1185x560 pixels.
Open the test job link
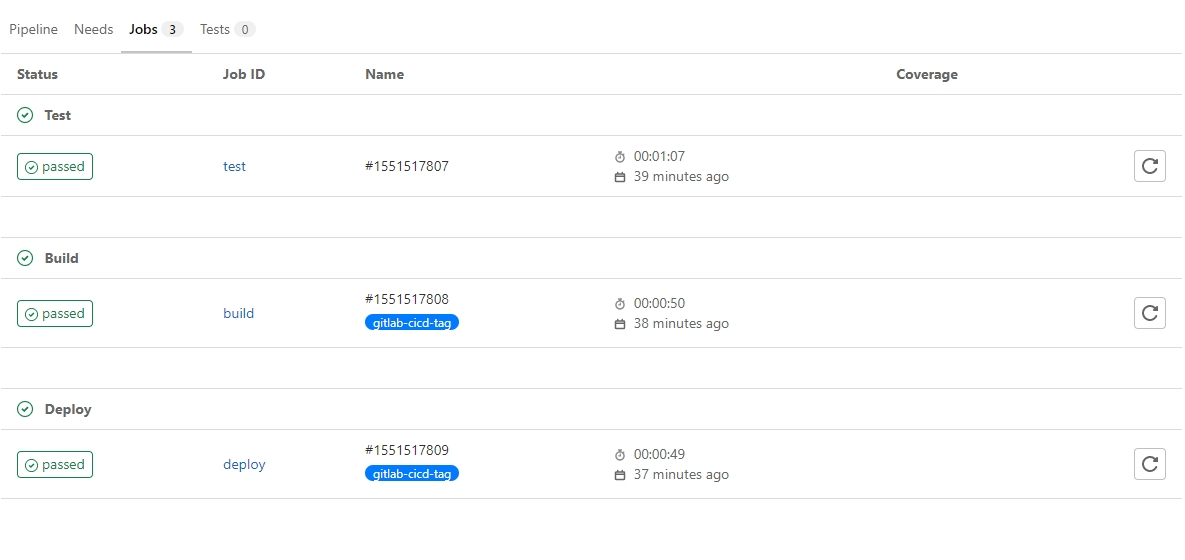234,166
